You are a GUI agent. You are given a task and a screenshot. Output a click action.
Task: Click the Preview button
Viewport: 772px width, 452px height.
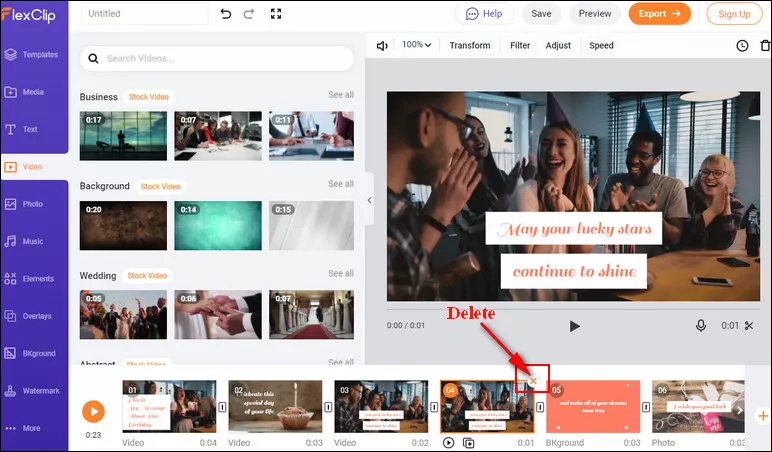(x=595, y=14)
